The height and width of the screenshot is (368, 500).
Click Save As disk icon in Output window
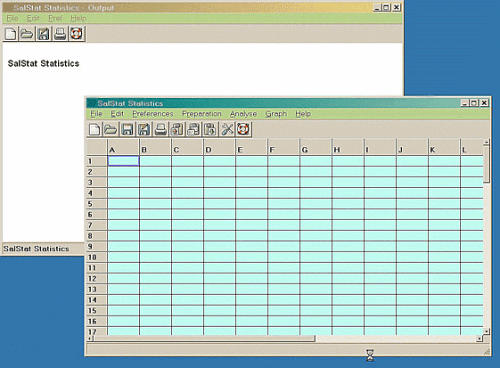click(x=43, y=34)
